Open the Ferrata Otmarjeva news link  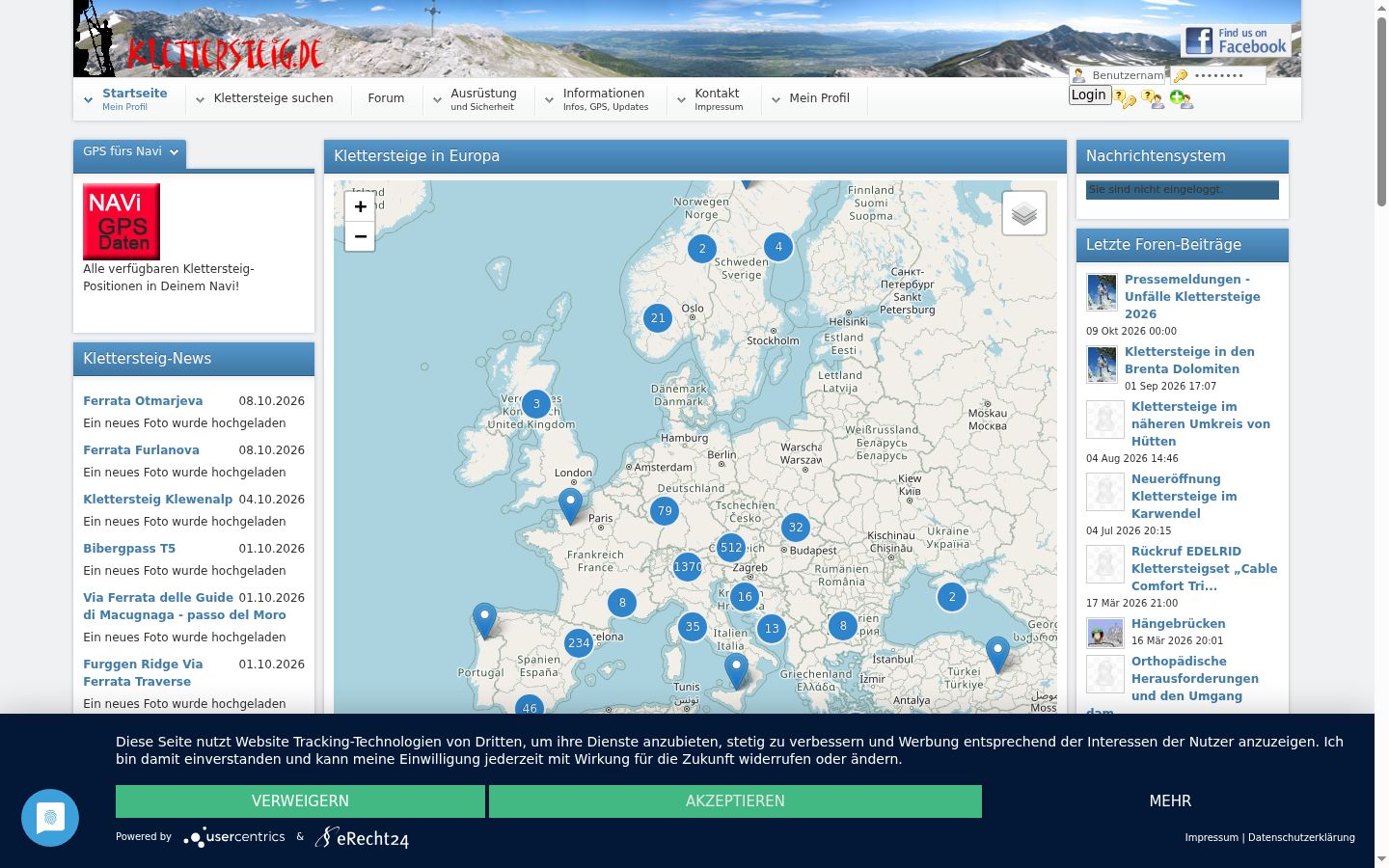[143, 401]
